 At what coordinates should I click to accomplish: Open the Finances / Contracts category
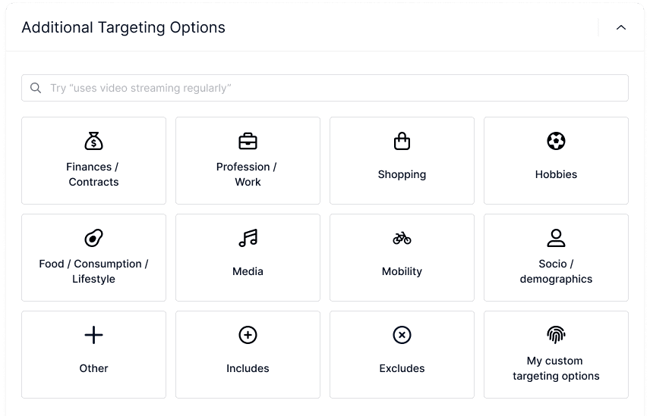pyautogui.click(x=94, y=174)
